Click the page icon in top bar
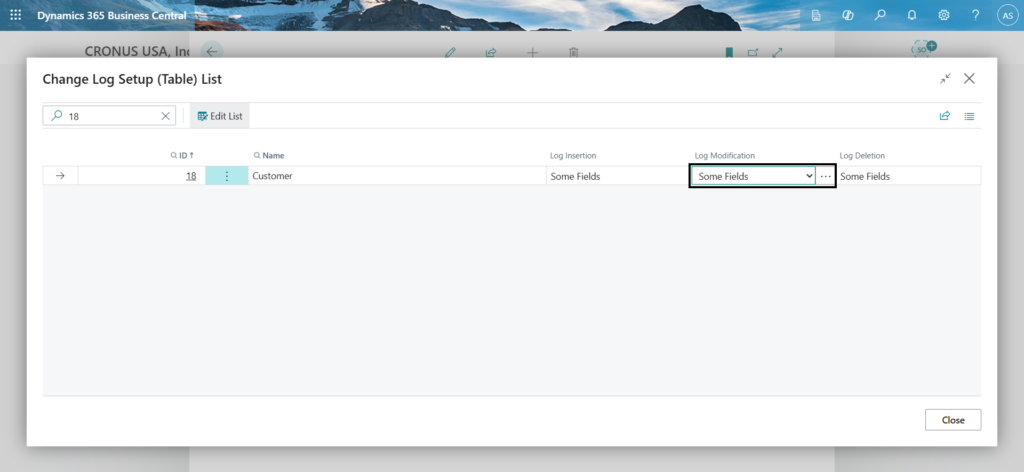This screenshot has height=472, width=1024. point(816,15)
